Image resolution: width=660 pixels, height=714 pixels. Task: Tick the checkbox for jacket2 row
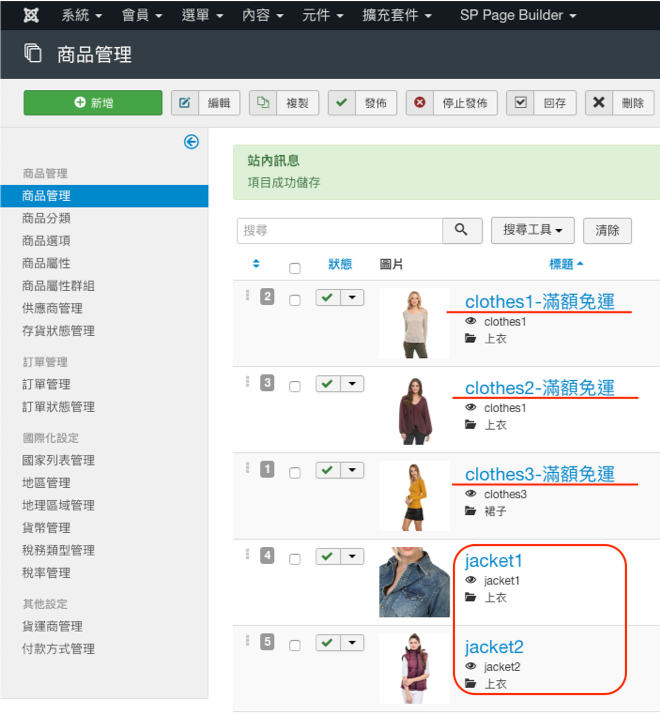point(294,645)
